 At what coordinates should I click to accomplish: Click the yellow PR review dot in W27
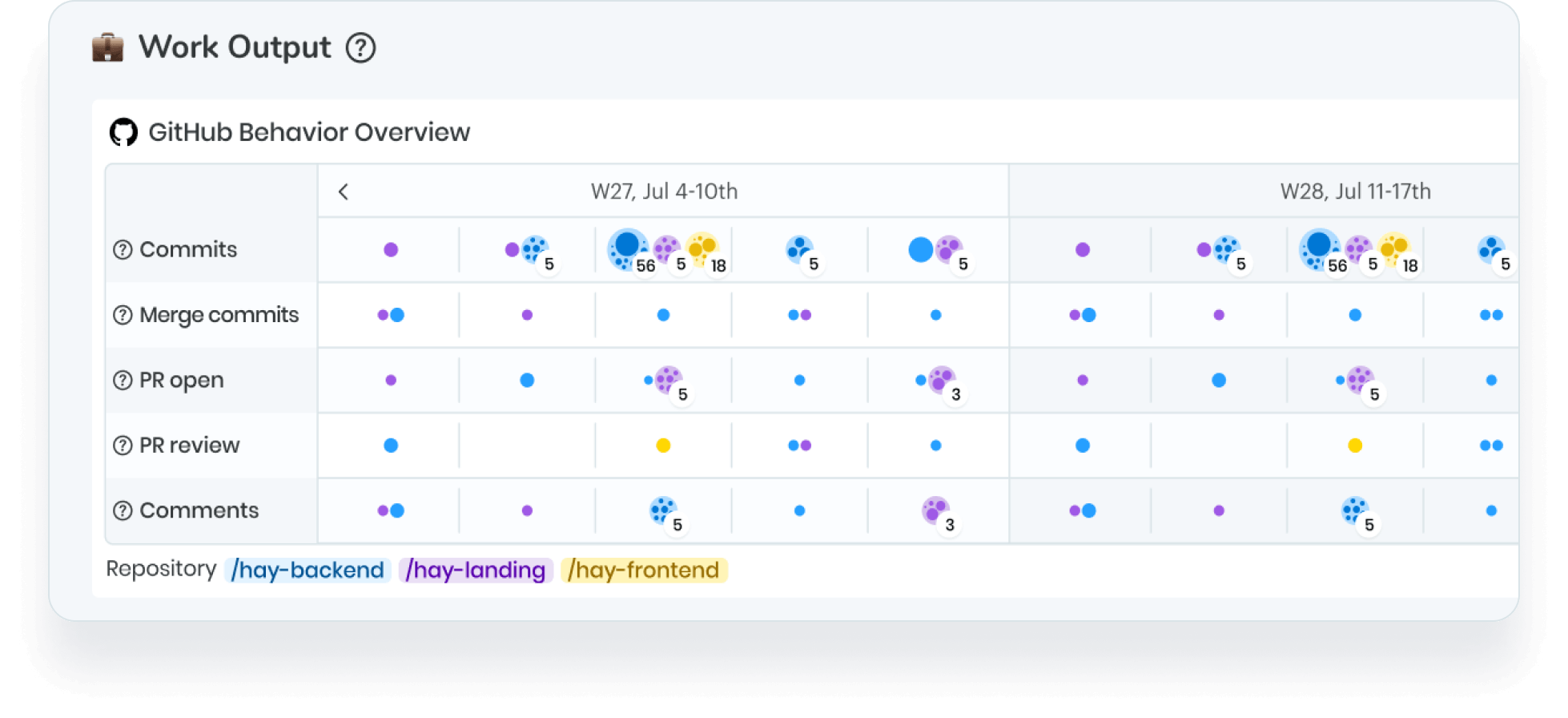pos(663,446)
